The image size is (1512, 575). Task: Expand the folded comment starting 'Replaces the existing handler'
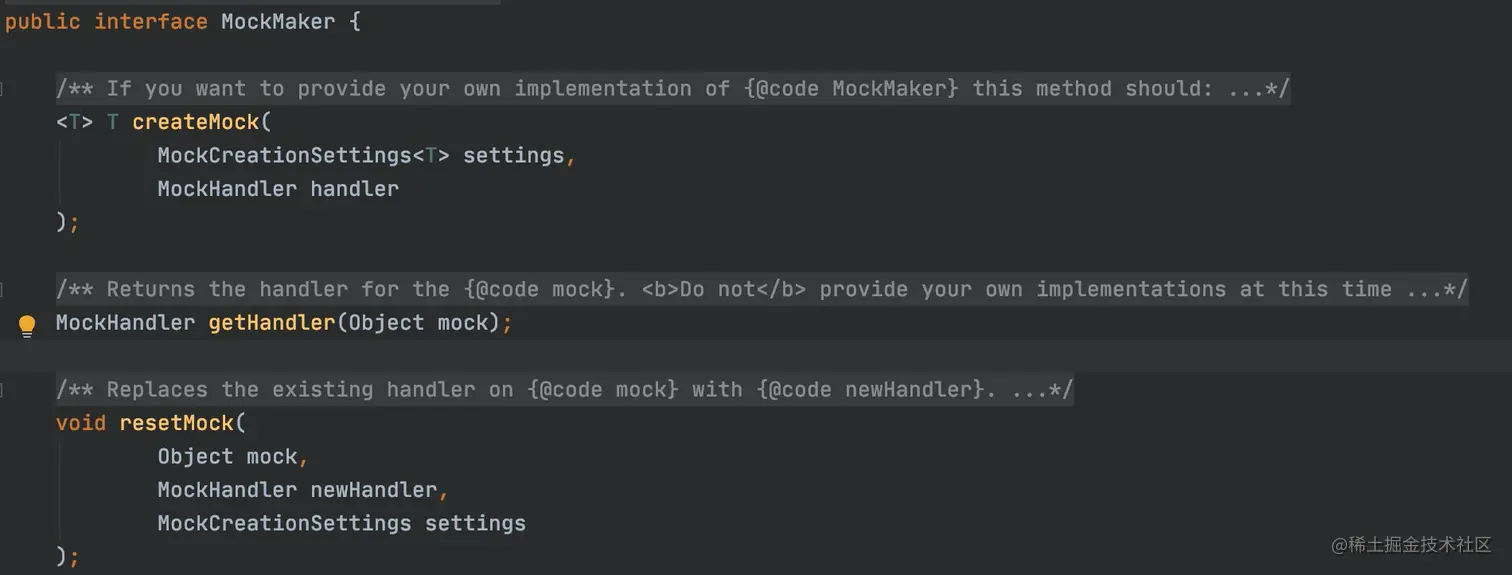point(565,390)
